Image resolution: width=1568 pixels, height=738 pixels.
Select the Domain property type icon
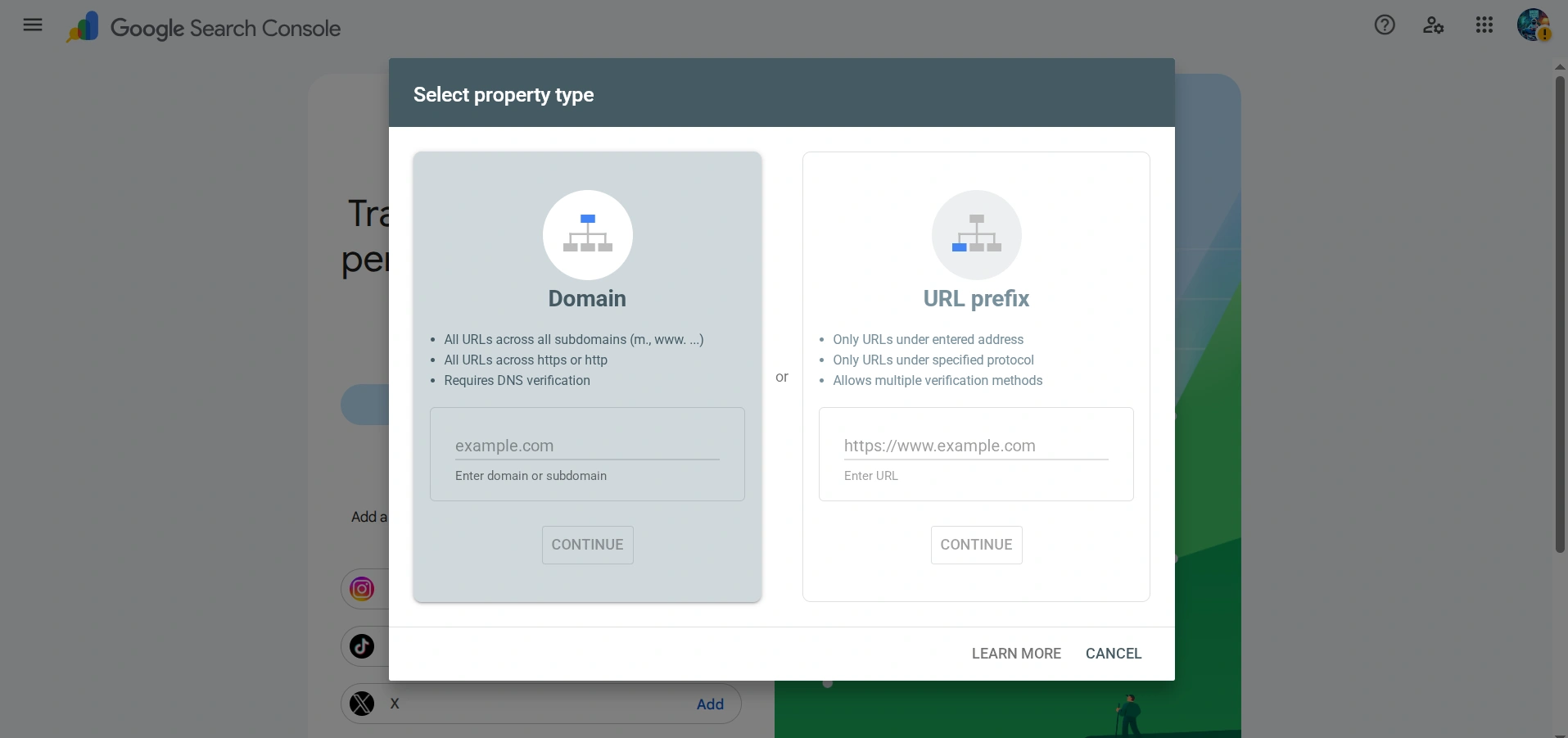pyautogui.click(x=588, y=235)
